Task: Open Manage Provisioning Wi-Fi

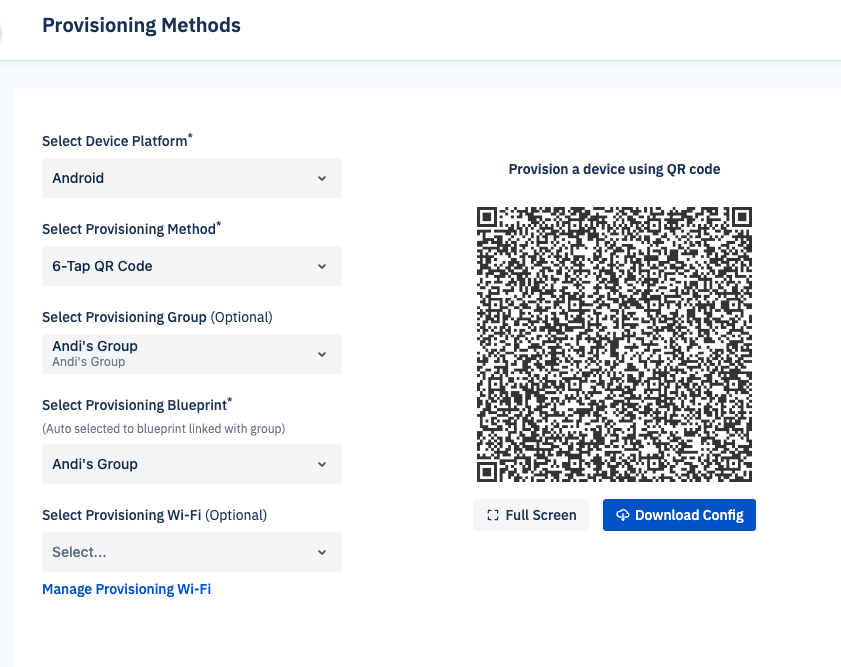Action: 126,589
